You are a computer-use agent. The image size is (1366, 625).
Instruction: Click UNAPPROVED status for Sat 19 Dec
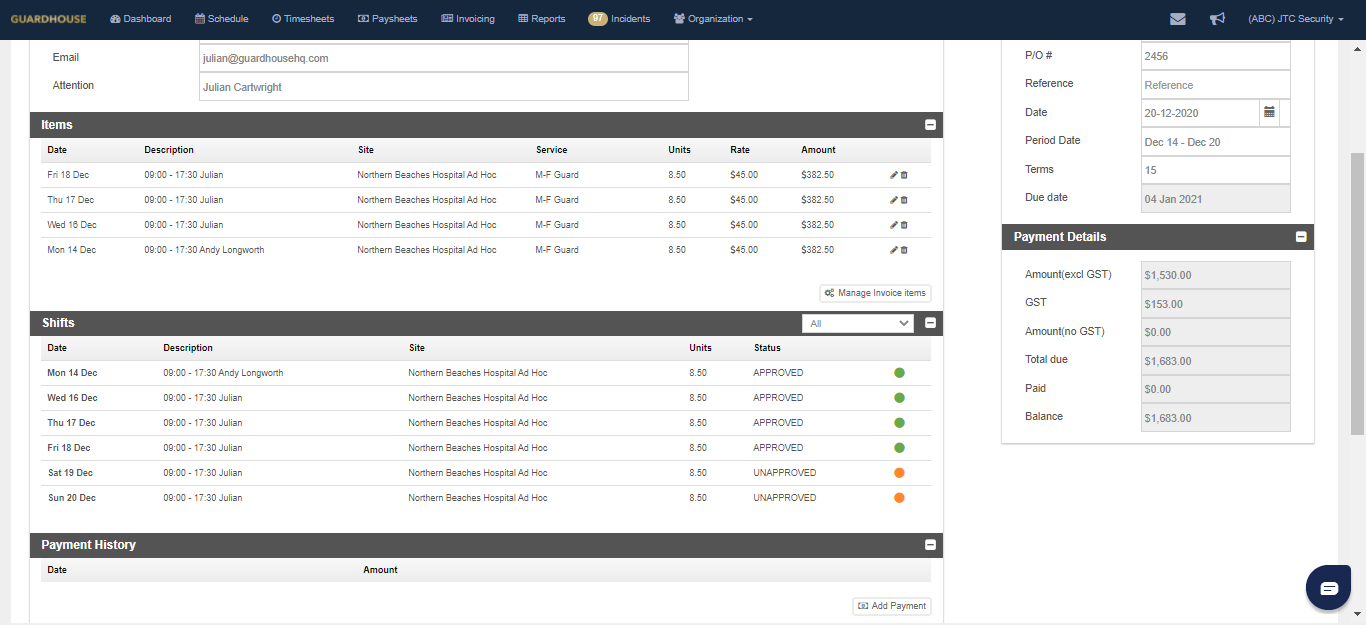(x=784, y=473)
